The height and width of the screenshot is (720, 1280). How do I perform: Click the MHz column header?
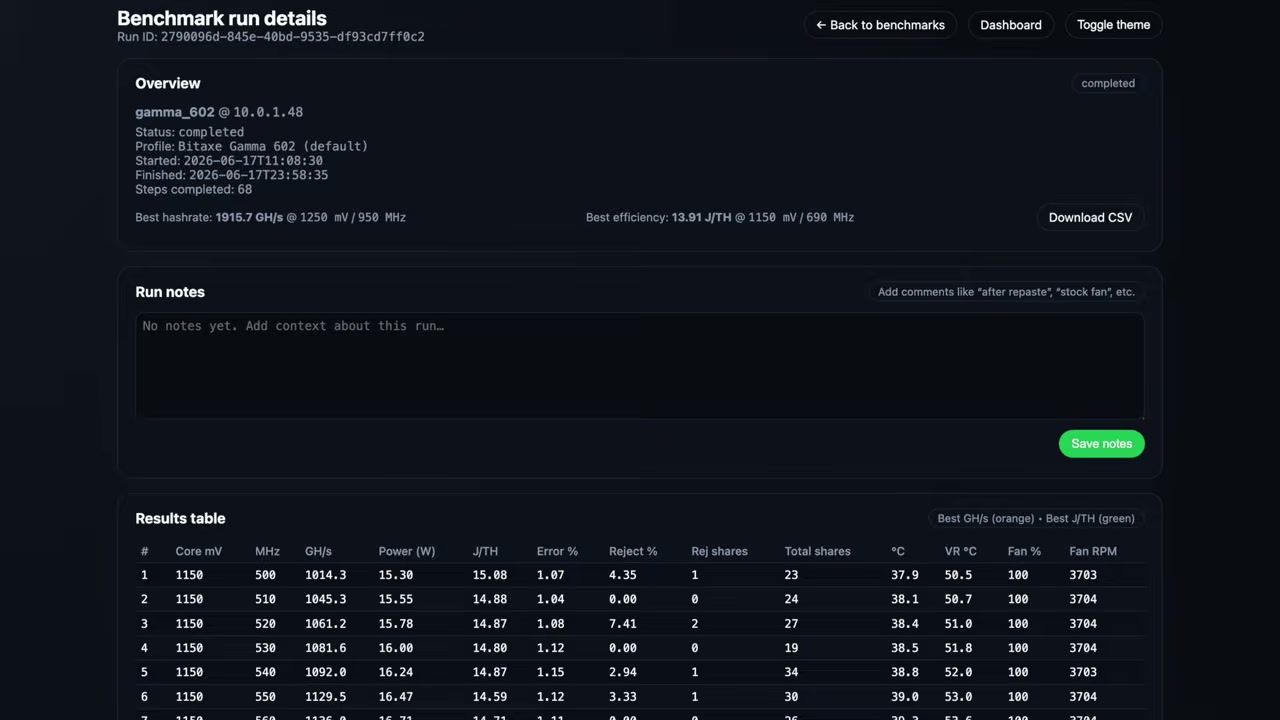(267, 551)
